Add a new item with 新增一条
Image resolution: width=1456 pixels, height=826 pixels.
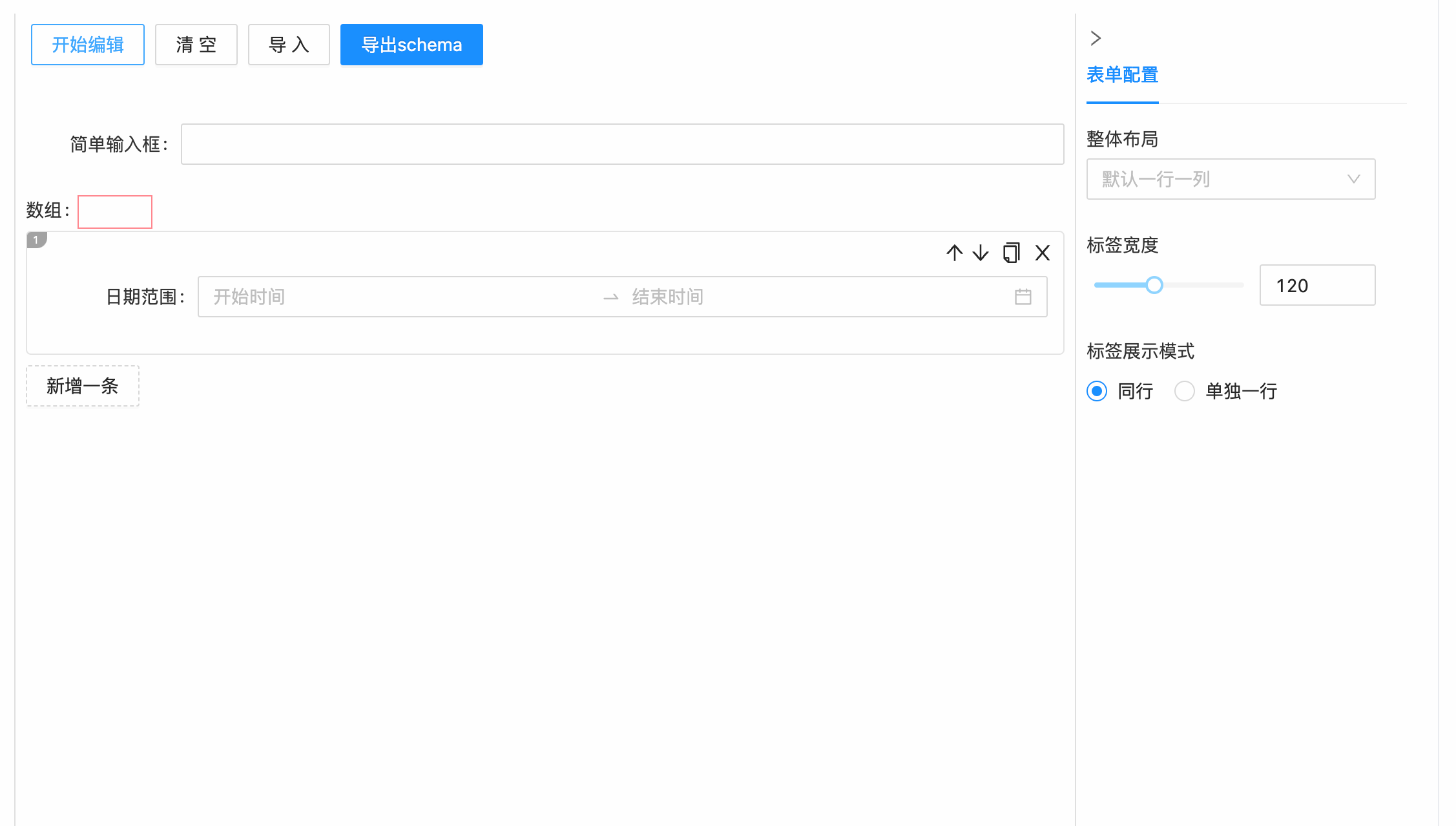point(82,386)
